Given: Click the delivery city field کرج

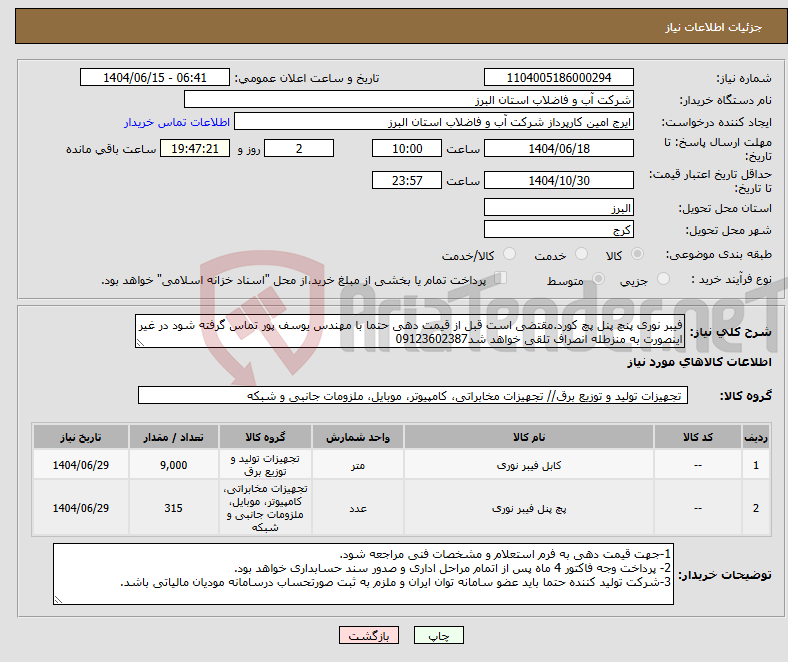Looking at the screenshot, I should pos(558,230).
